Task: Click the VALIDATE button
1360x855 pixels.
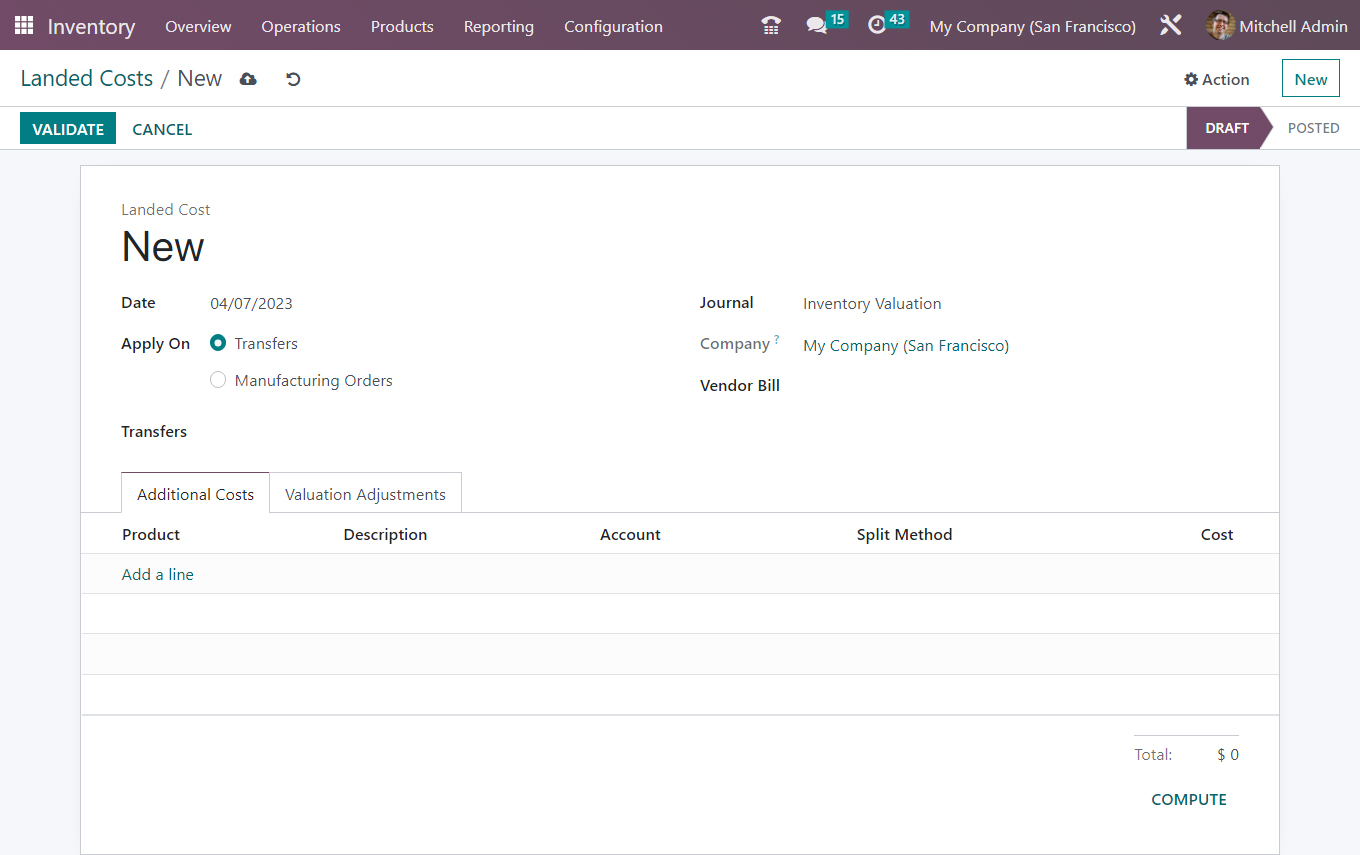Action: 67,128
